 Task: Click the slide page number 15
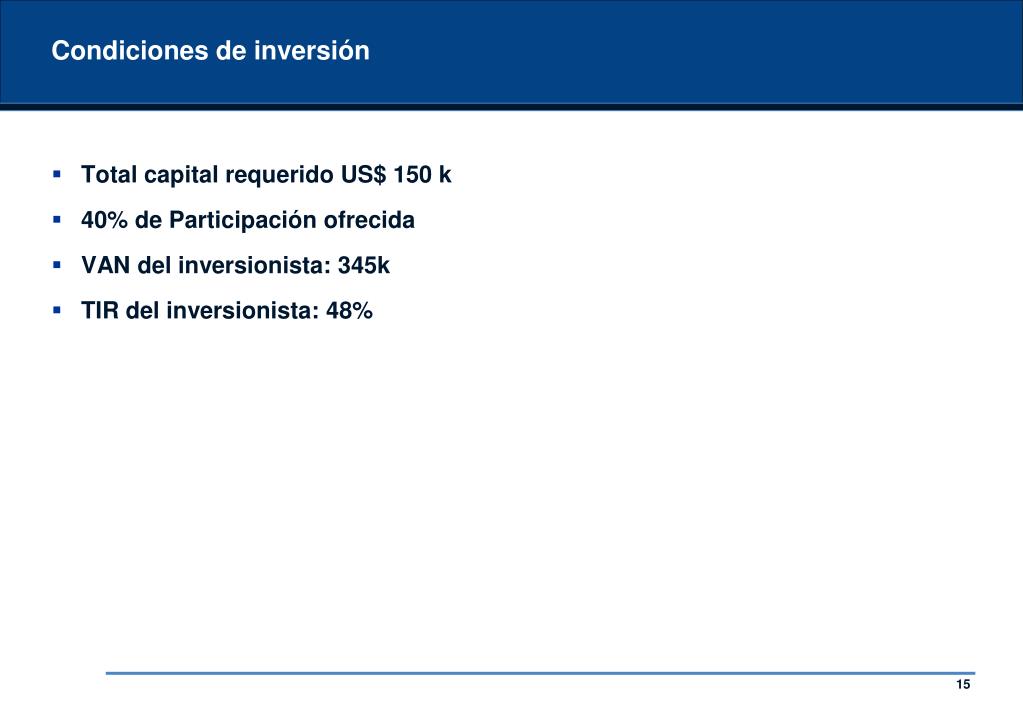[x=963, y=685]
